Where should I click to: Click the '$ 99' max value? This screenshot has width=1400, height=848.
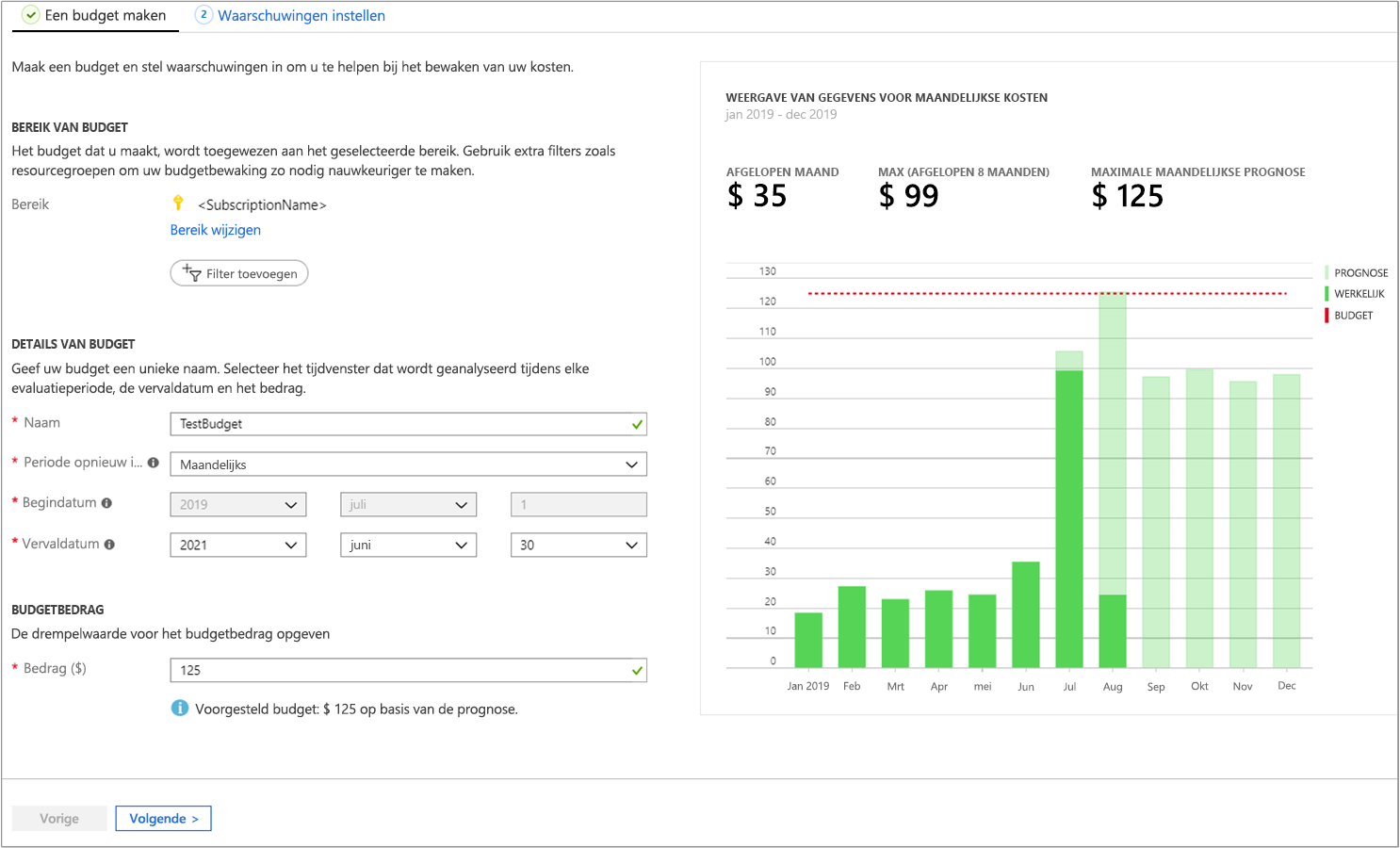908,196
